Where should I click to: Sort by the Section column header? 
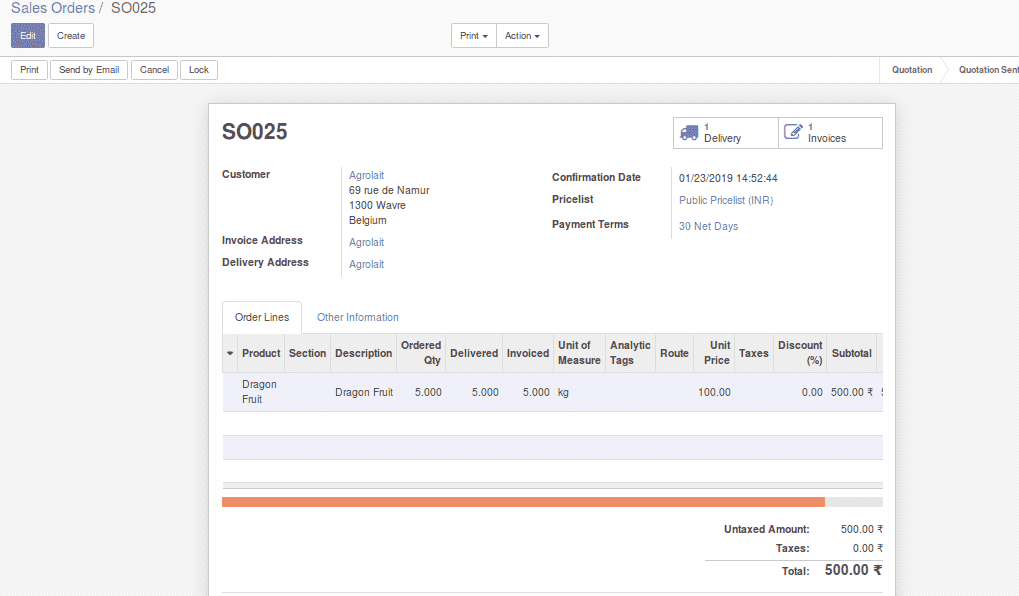307,353
